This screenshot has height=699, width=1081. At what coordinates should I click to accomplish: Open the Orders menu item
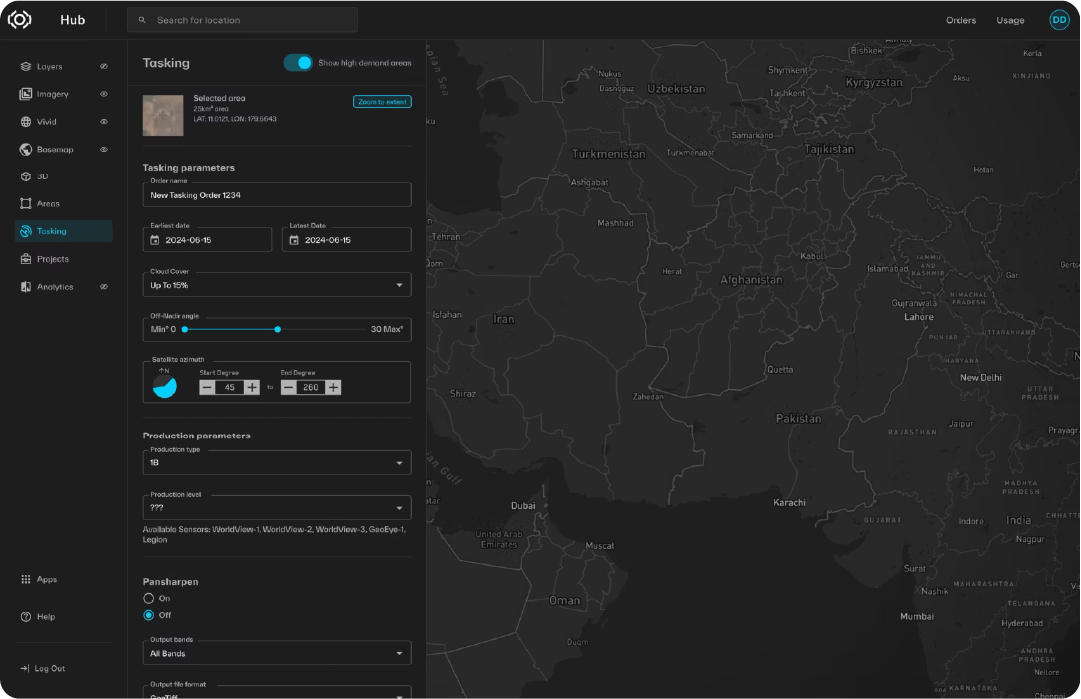coord(960,20)
